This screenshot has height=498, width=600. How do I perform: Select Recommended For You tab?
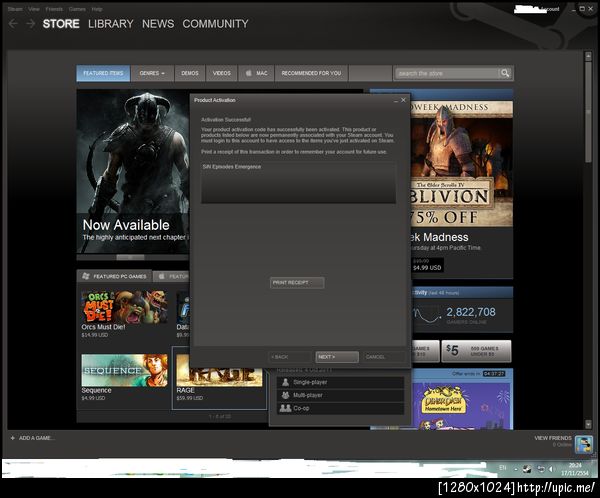pos(311,73)
